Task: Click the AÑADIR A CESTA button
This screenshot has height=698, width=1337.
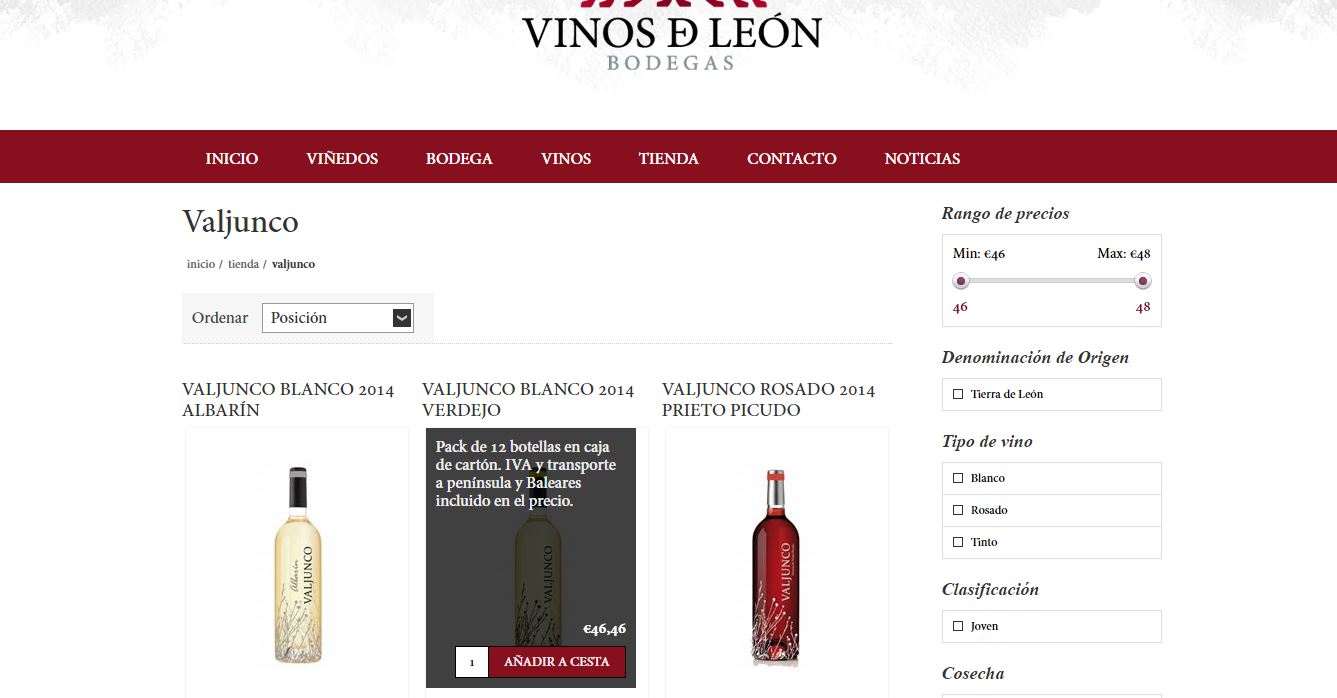Action: [x=557, y=662]
